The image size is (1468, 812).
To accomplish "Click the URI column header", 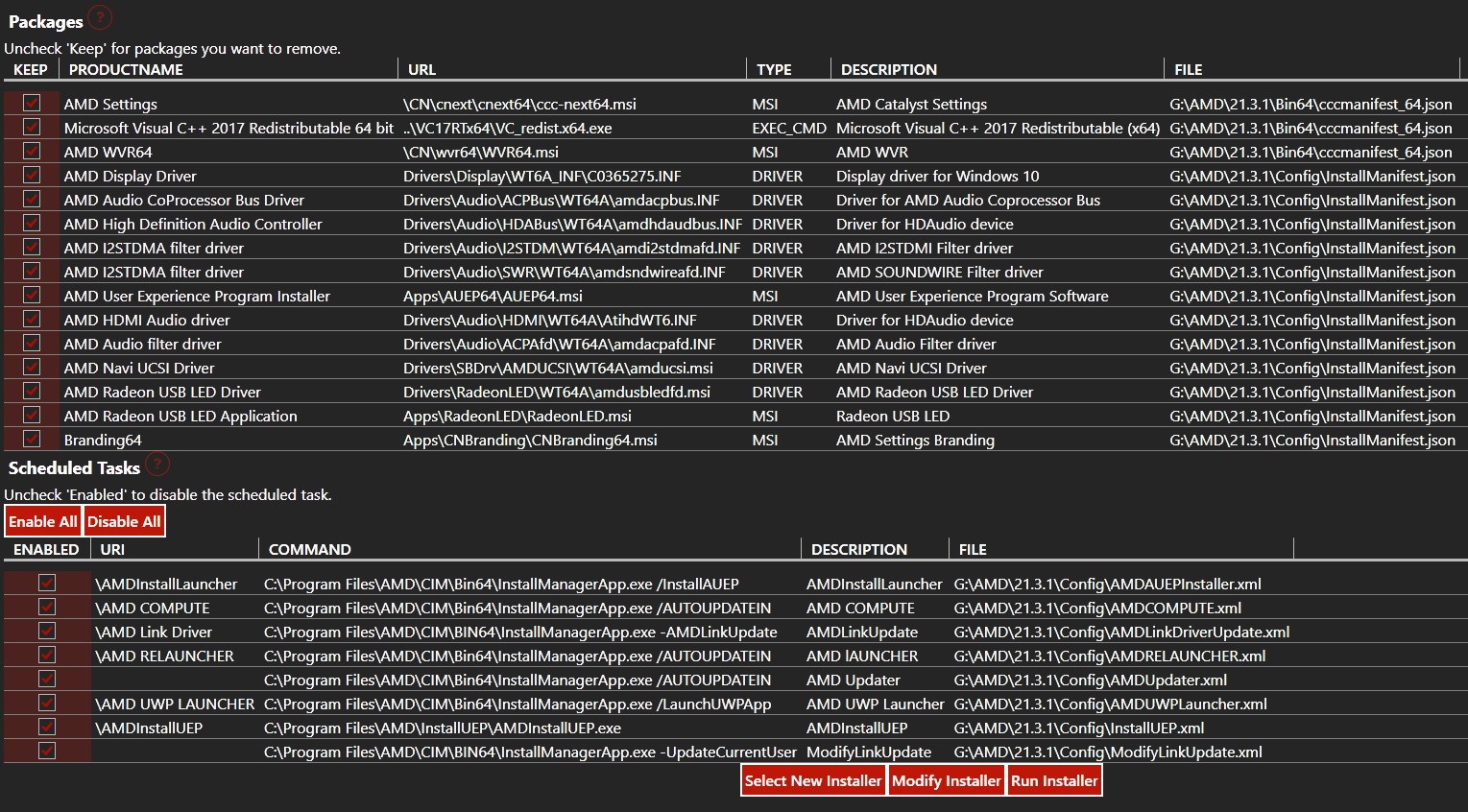I will tap(112, 549).
